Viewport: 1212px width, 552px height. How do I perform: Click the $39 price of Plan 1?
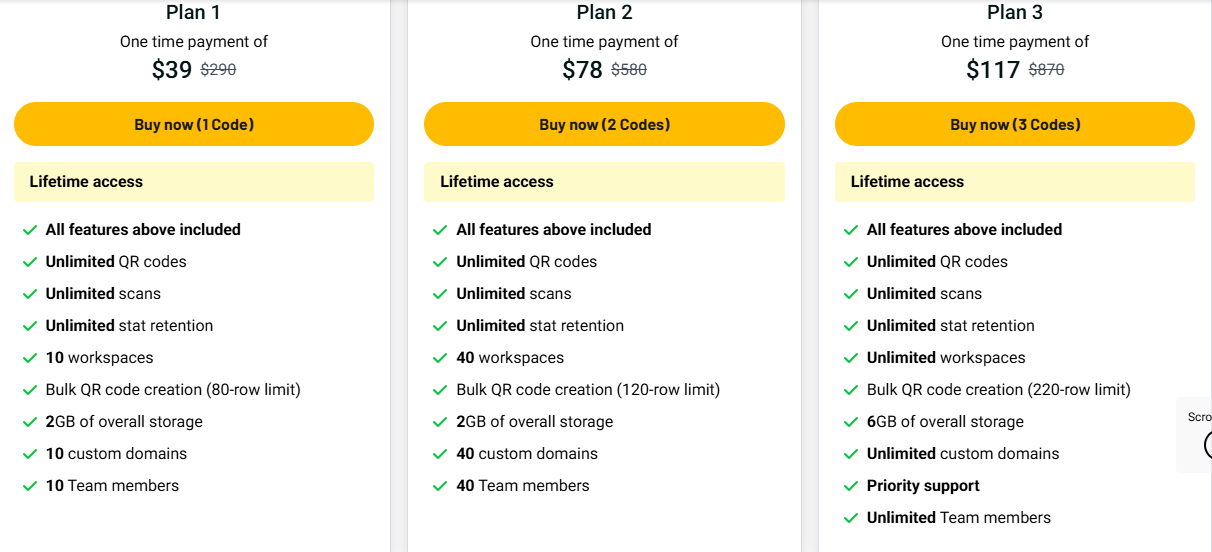point(172,70)
